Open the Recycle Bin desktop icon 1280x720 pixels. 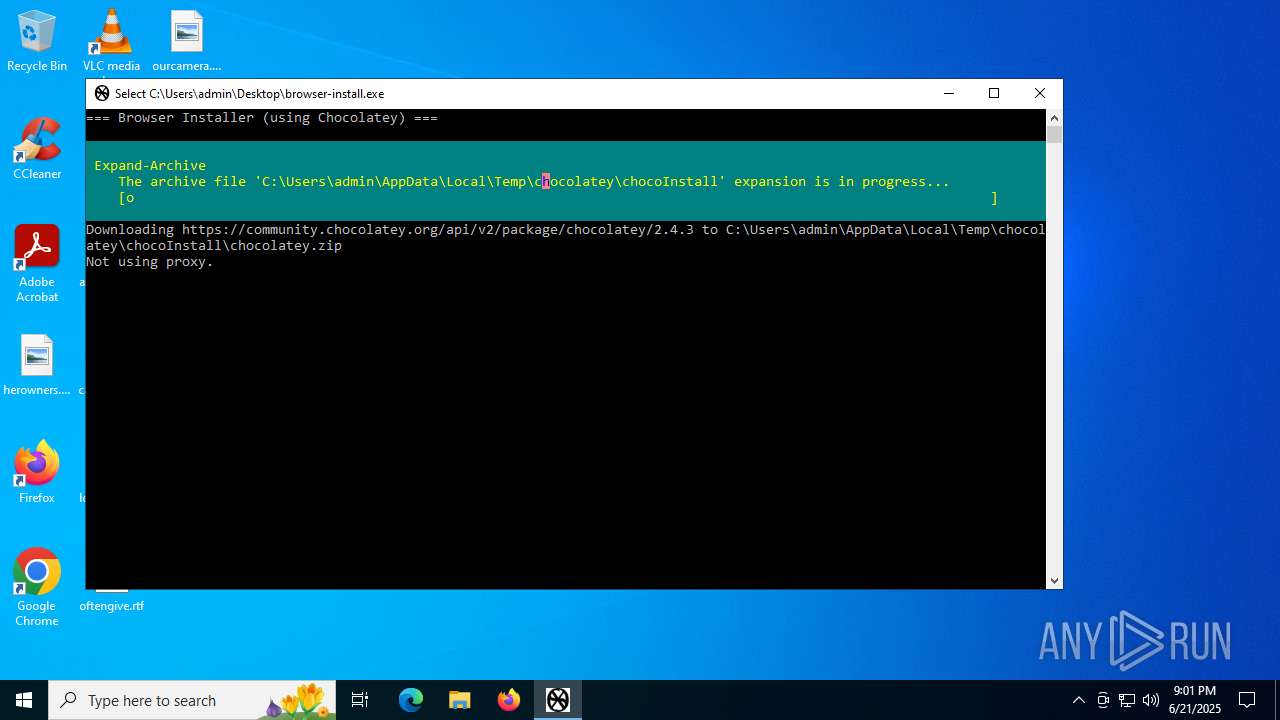[37, 42]
